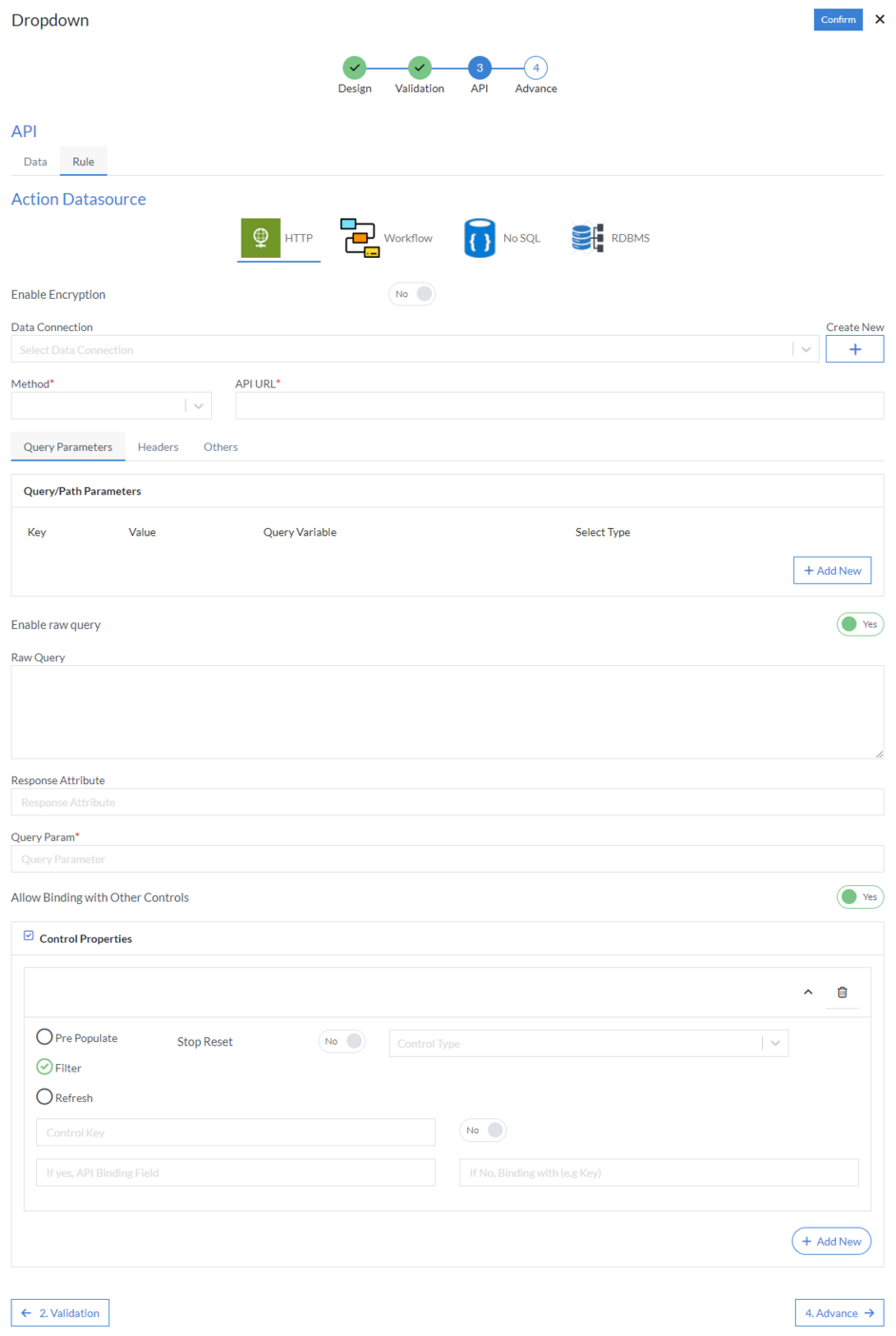
Task: Delete the control properties entry with trash icon
Action: click(x=842, y=992)
